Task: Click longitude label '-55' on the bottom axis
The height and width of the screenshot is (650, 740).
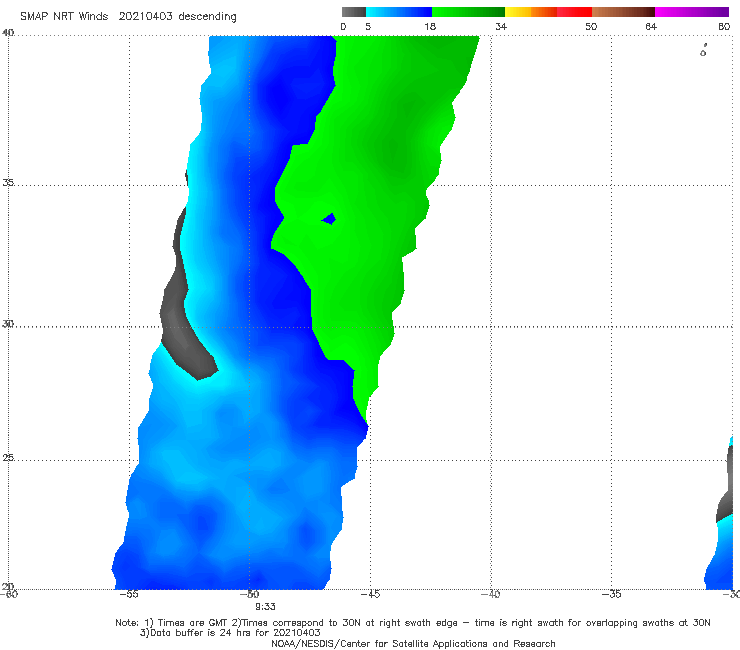Action: pyautogui.click(x=129, y=594)
